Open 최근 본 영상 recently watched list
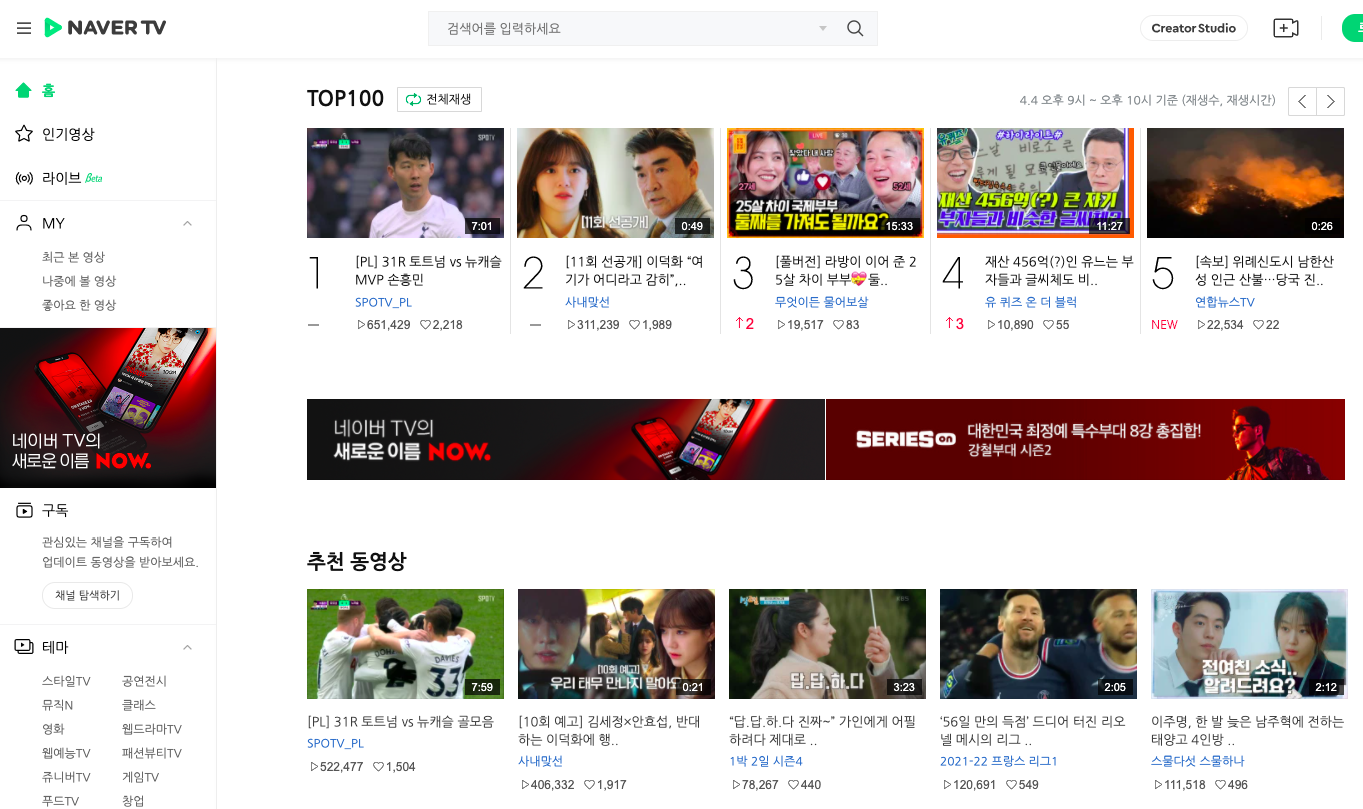The height and width of the screenshot is (809, 1363). (x=73, y=257)
